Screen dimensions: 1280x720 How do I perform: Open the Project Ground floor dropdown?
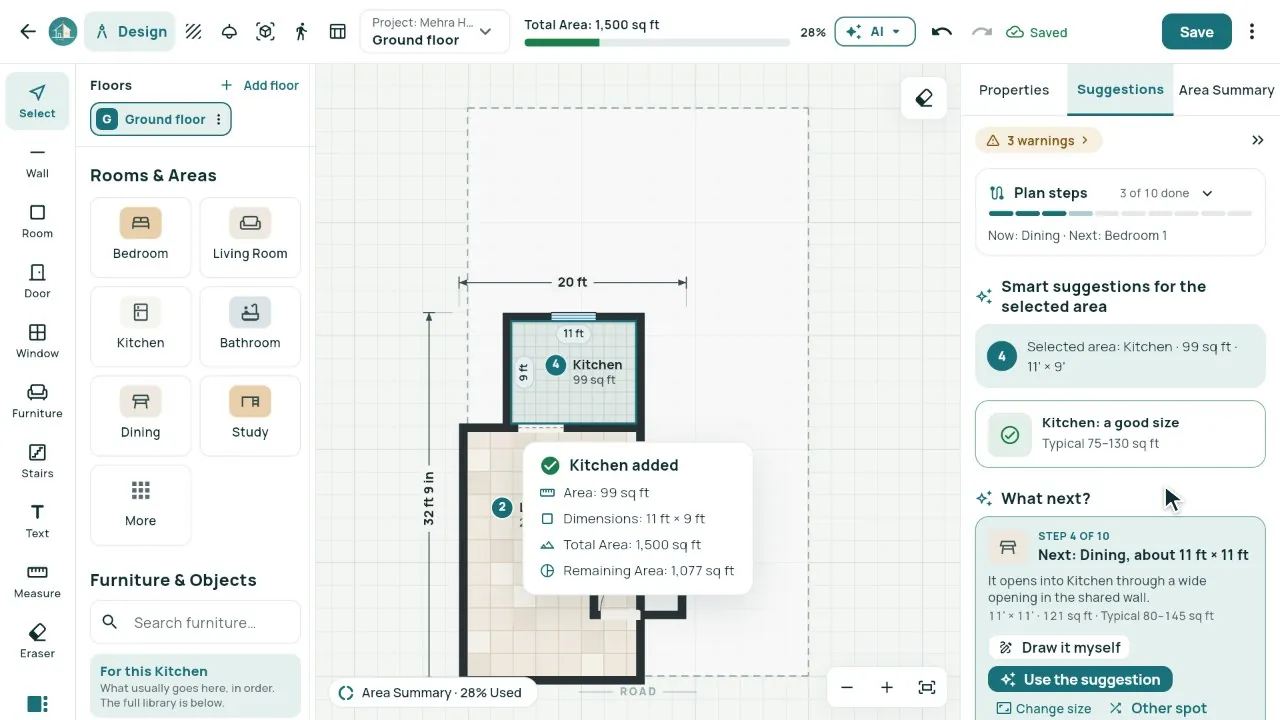coord(434,32)
